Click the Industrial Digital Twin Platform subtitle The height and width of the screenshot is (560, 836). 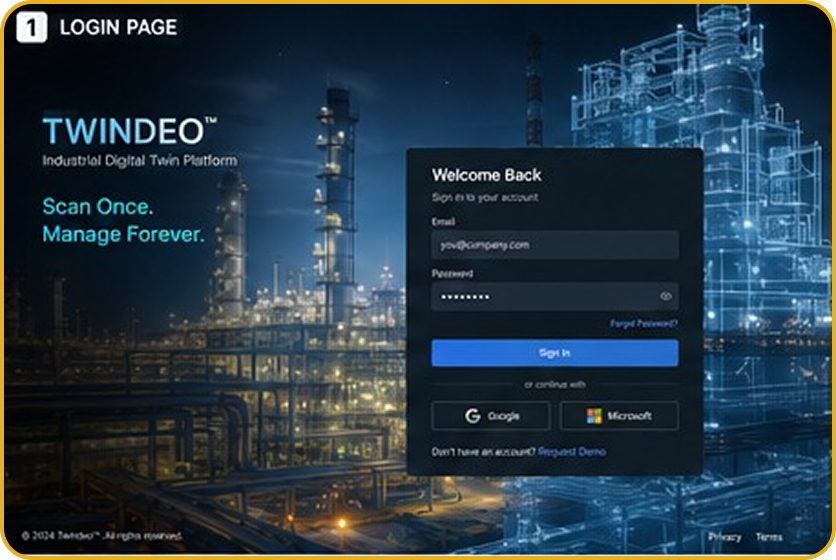[140, 161]
